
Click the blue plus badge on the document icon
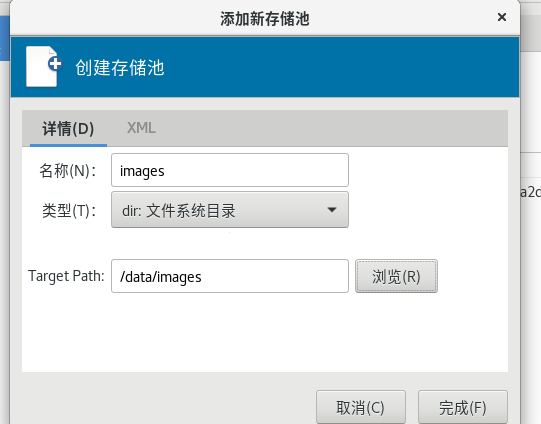click(x=55, y=64)
